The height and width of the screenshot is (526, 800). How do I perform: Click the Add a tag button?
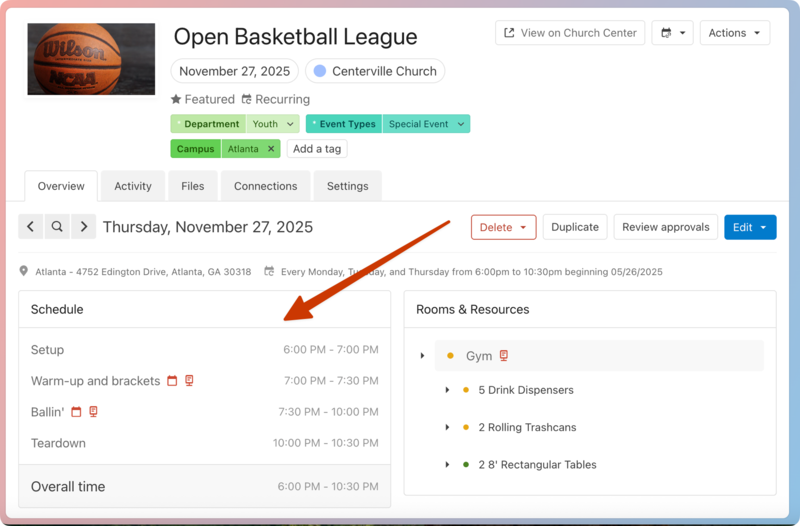click(317, 148)
